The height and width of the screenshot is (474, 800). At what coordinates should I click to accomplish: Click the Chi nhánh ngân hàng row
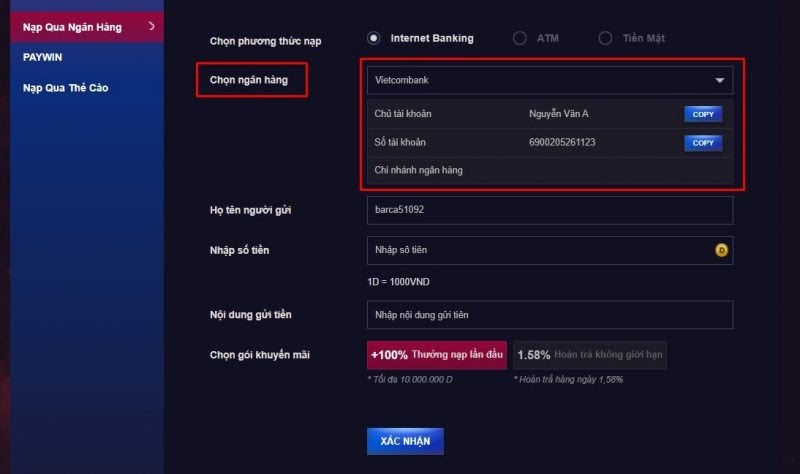(550, 170)
